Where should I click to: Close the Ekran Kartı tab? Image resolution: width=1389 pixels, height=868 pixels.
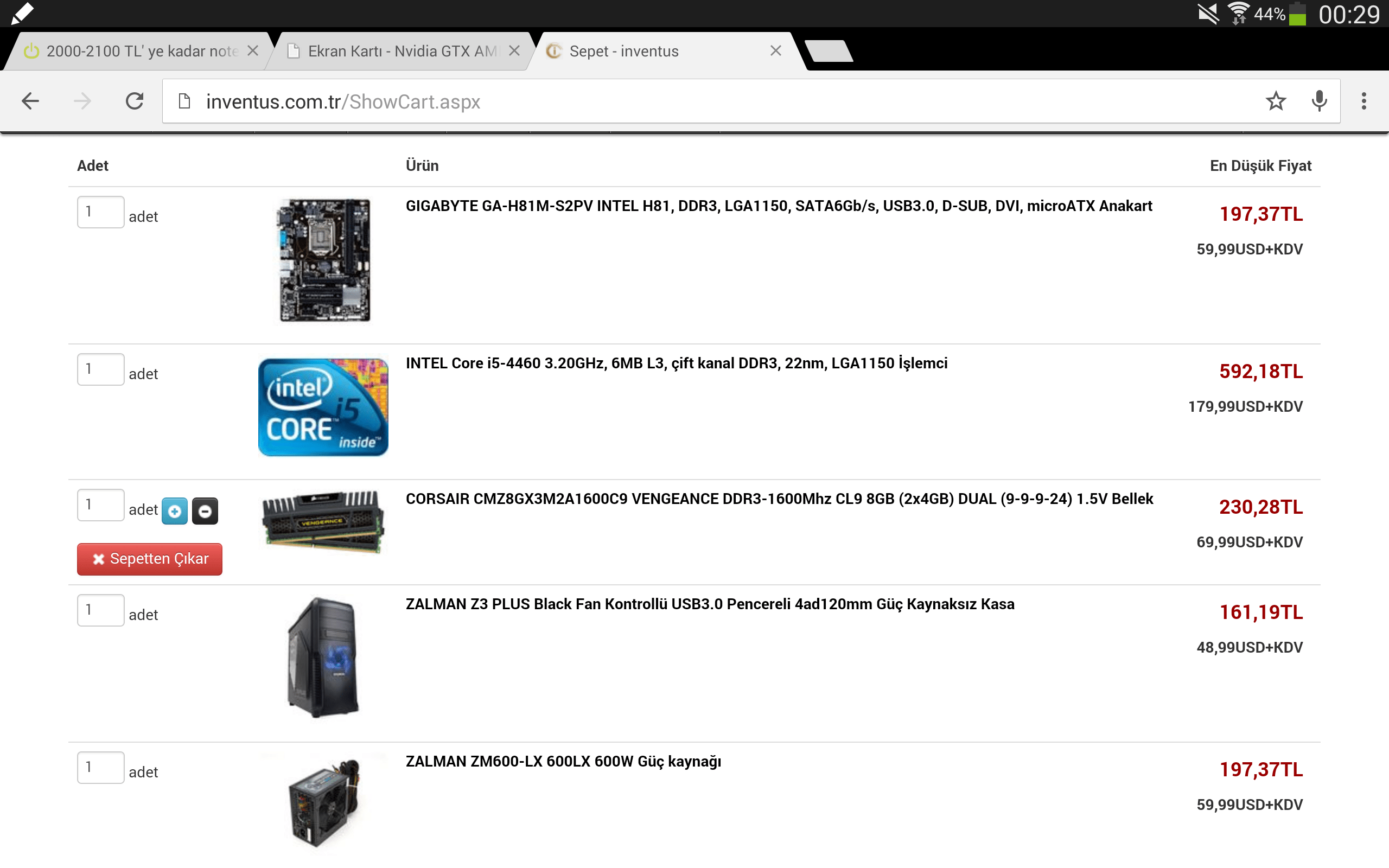click(x=514, y=51)
